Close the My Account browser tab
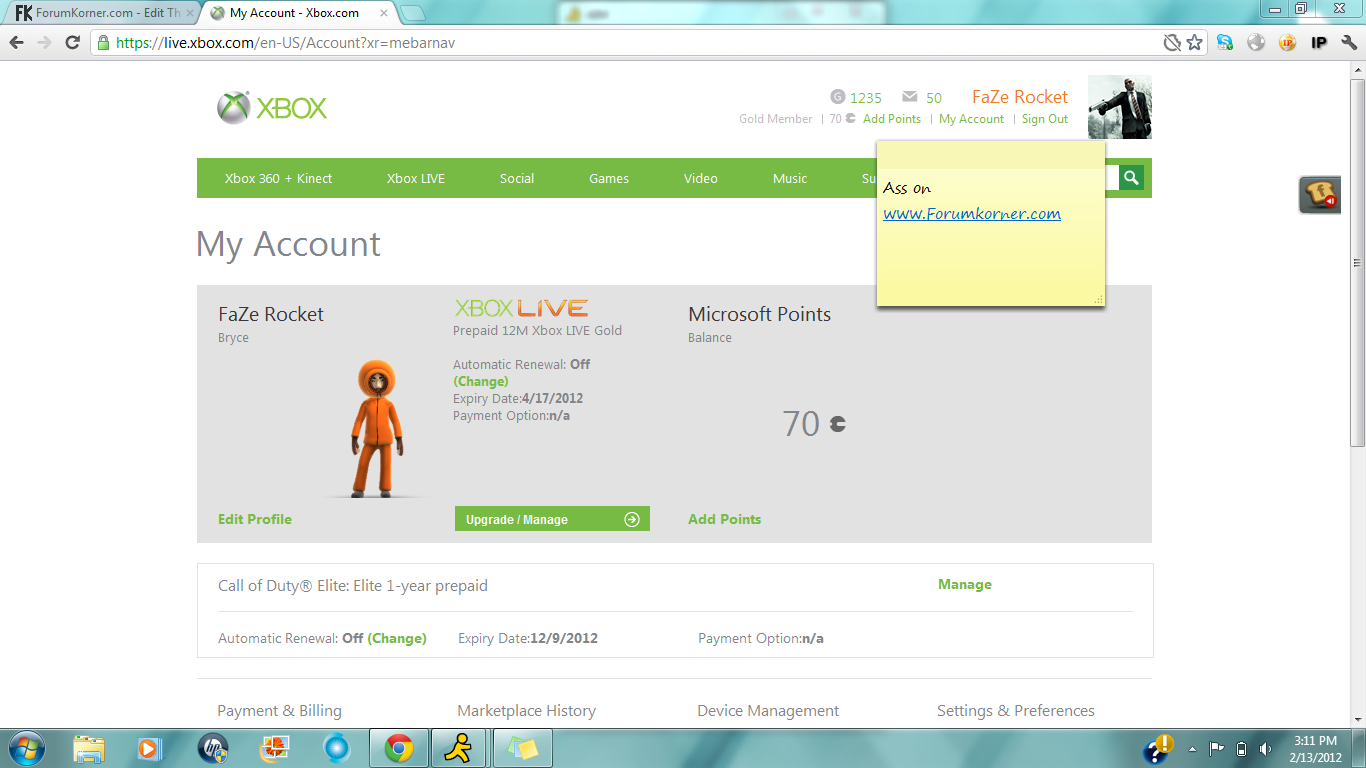This screenshot has width=1366, height=768. (385, 13)
